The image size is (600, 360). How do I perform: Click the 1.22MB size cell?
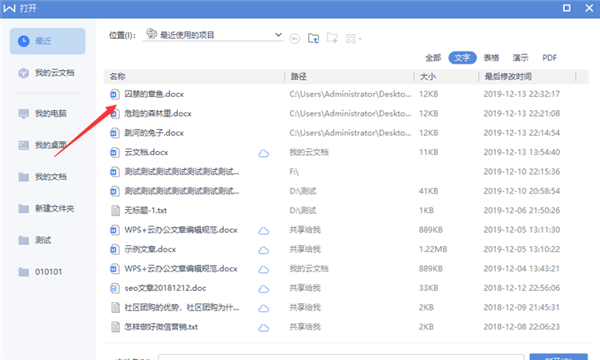click(433, 249)
